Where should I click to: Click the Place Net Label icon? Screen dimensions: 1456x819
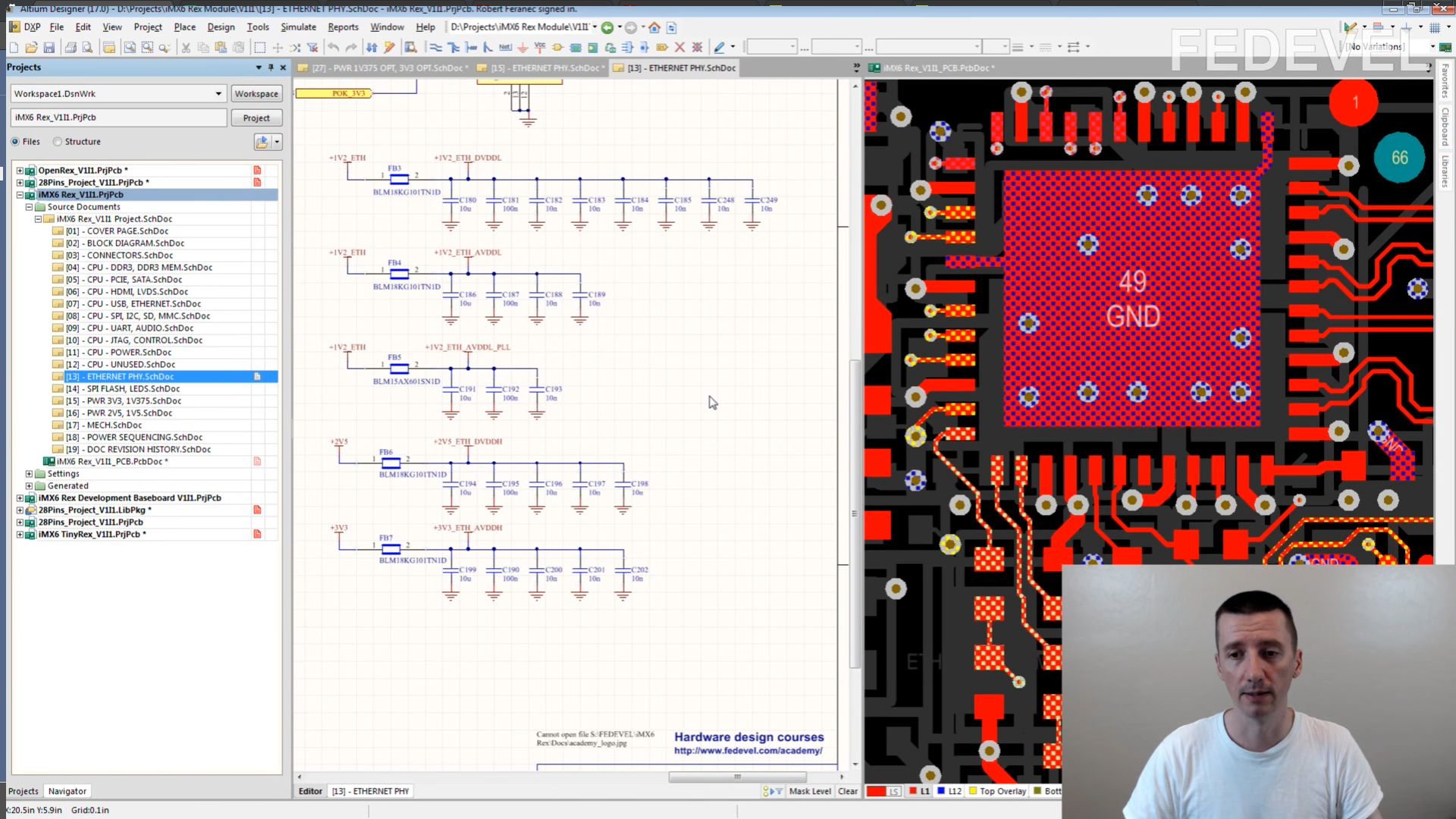pyautogui.click(x=505, y=47)
